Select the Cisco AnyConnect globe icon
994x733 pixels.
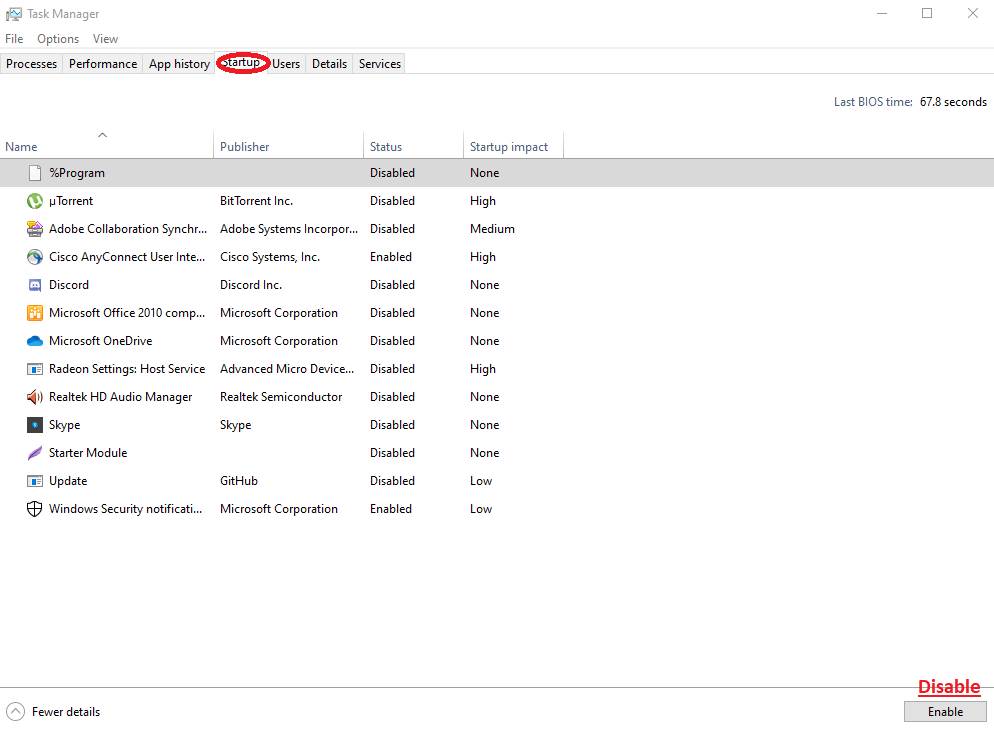[x=35, y=257]
